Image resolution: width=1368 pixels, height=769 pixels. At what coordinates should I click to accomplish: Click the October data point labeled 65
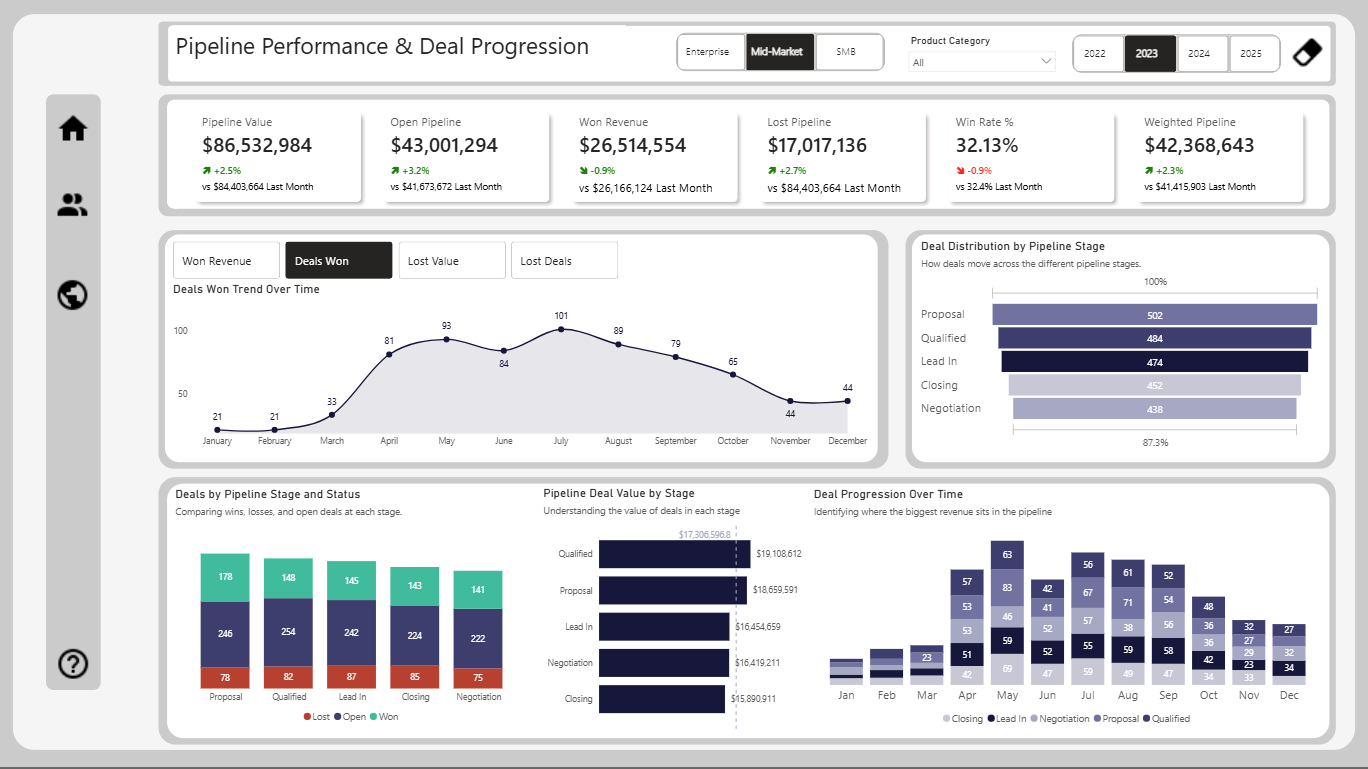tap(733, 375)
